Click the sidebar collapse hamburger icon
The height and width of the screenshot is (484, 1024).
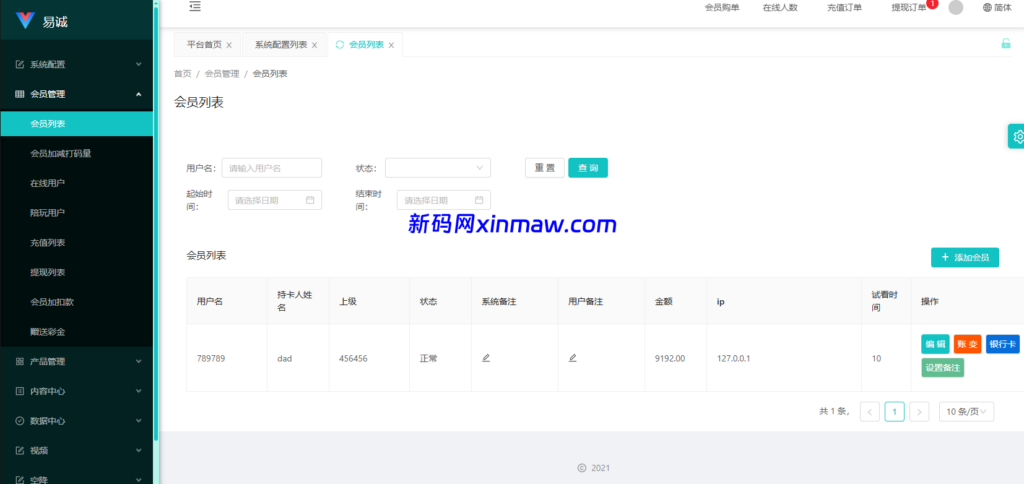point(195,7)
